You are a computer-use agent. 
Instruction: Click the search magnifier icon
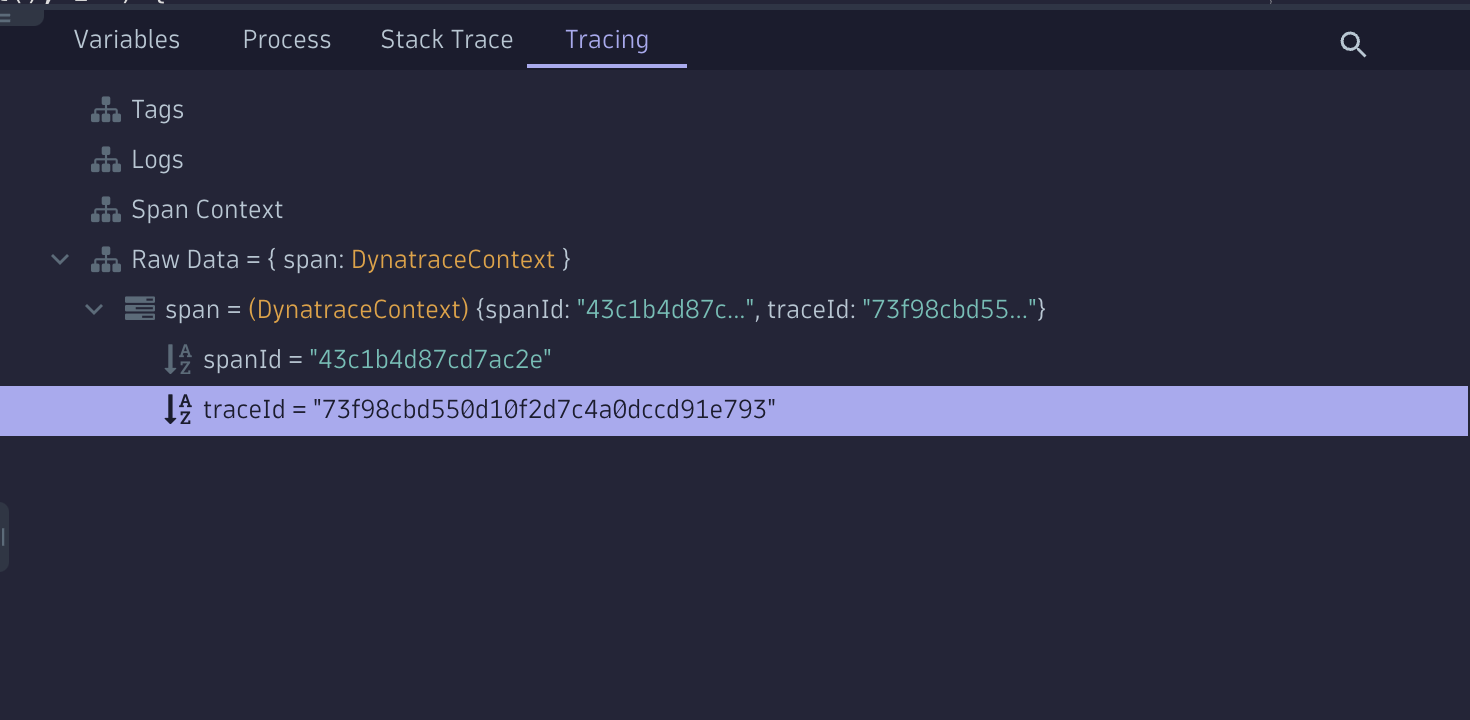pyautogui.click(x=1353, y=44)
